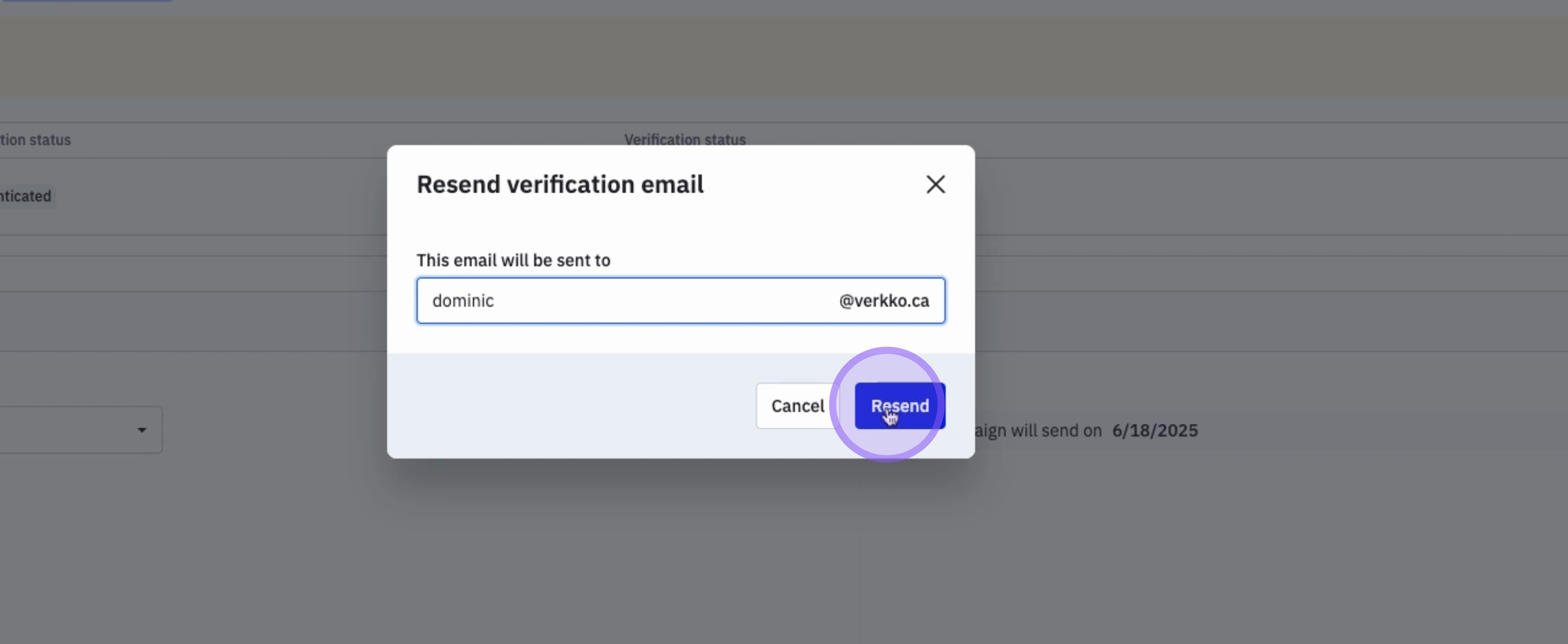
Task: Click the dimmed backdrop below the dialog
Action: [681, 547]
